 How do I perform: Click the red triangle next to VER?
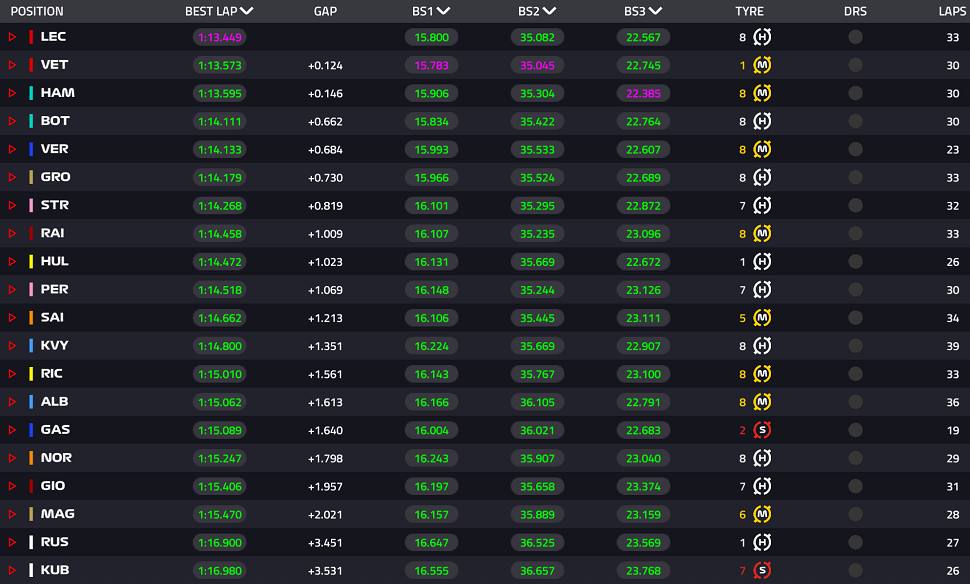12,149
